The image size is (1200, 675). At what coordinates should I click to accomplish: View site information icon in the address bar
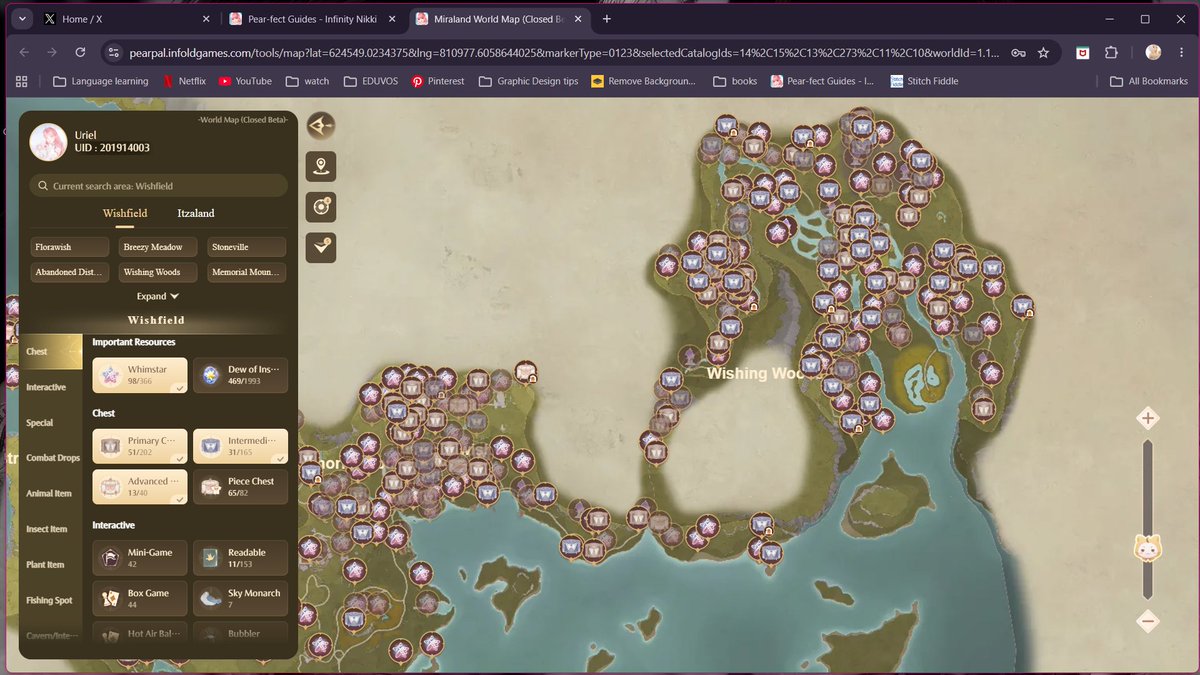114,52
